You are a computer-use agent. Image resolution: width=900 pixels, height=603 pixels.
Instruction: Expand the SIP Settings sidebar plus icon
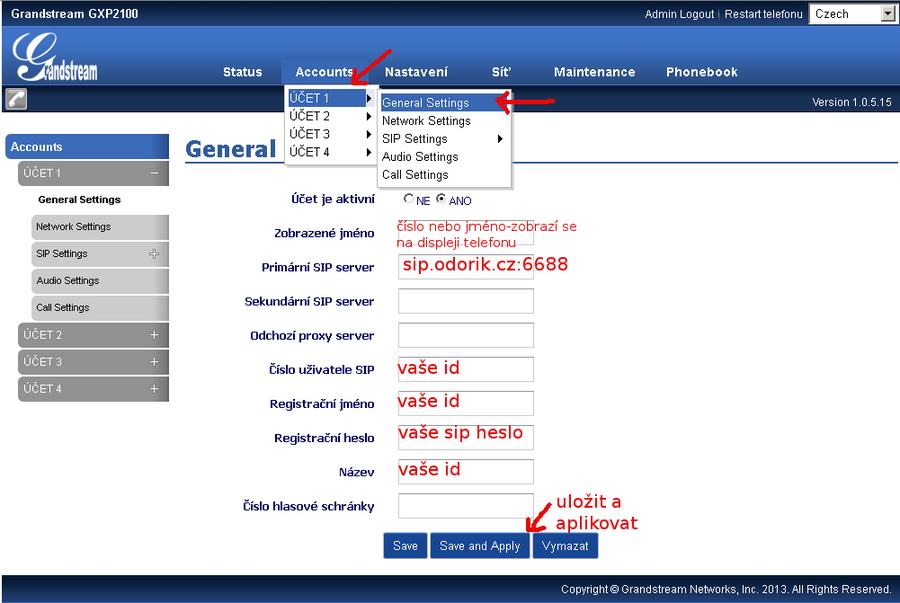coord(154,254)
